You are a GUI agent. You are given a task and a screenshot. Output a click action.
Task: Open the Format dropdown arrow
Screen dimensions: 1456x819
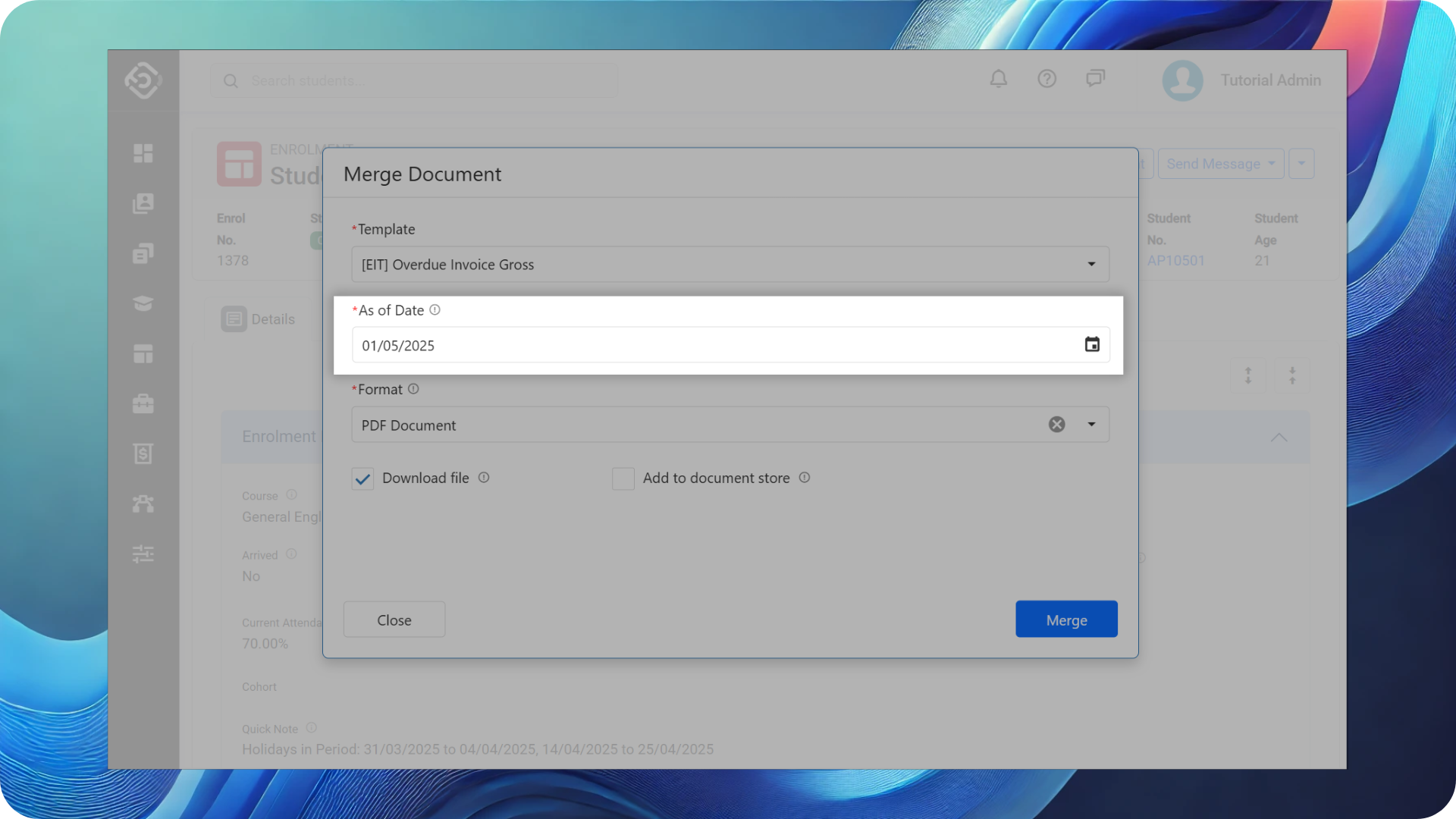(1091, 425)
